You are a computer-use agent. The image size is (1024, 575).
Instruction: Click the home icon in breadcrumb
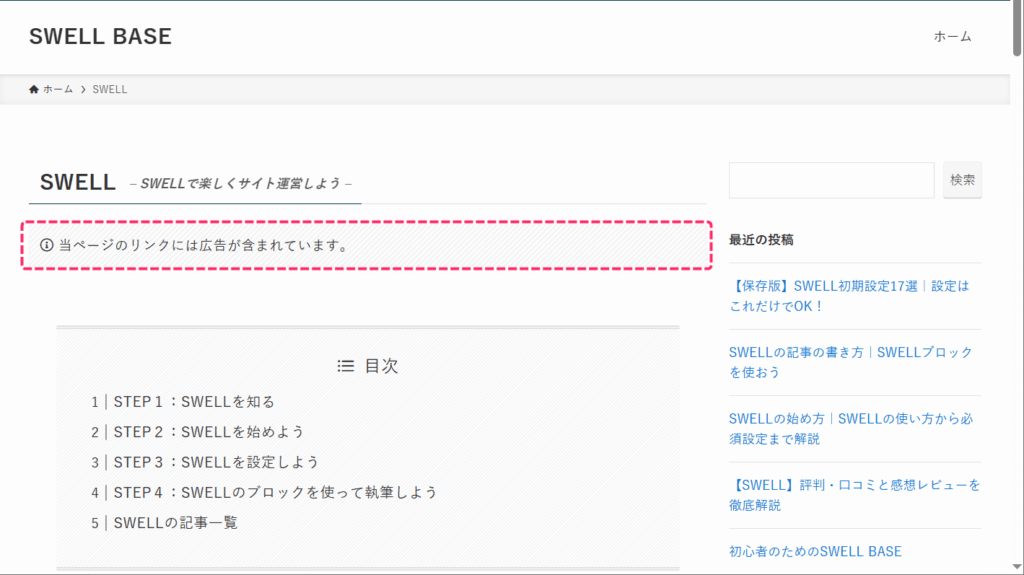pyautogui.click(x=34, y=90)
